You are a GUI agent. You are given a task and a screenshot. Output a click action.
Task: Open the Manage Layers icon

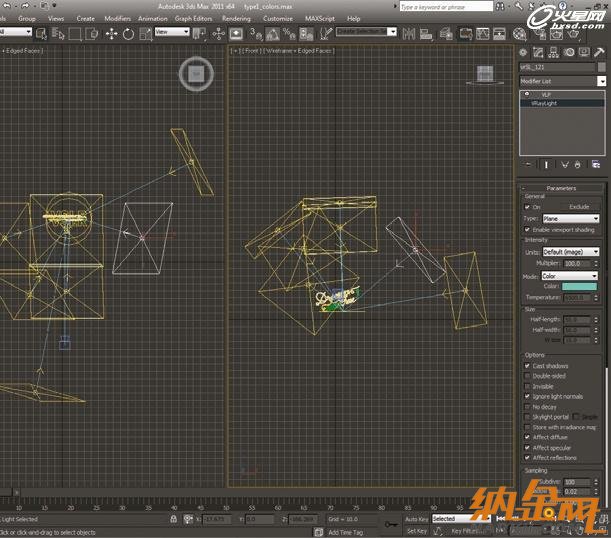[446, 34]
